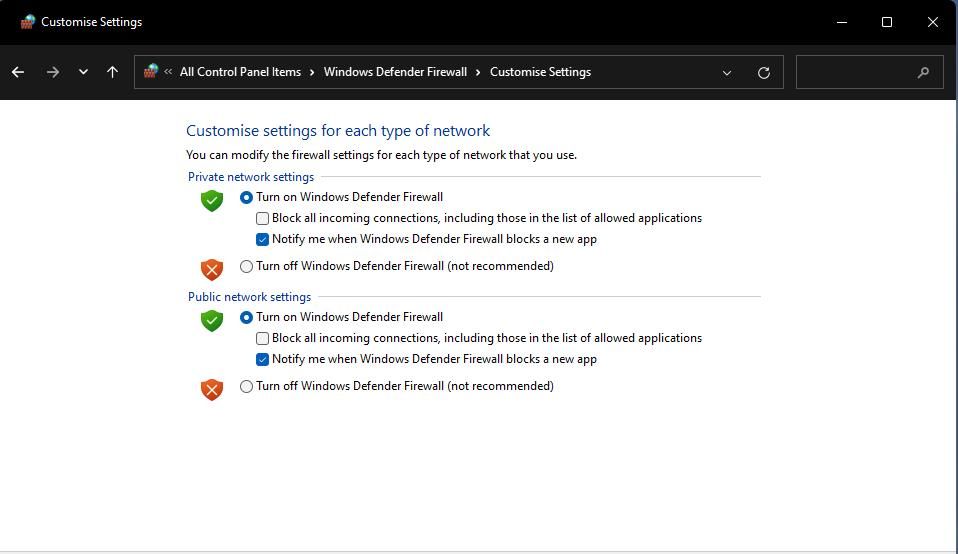Screen dimensions: 958x554
Task: Select Turn off Firewall for Public network
Action: click(x=247, y=386)
